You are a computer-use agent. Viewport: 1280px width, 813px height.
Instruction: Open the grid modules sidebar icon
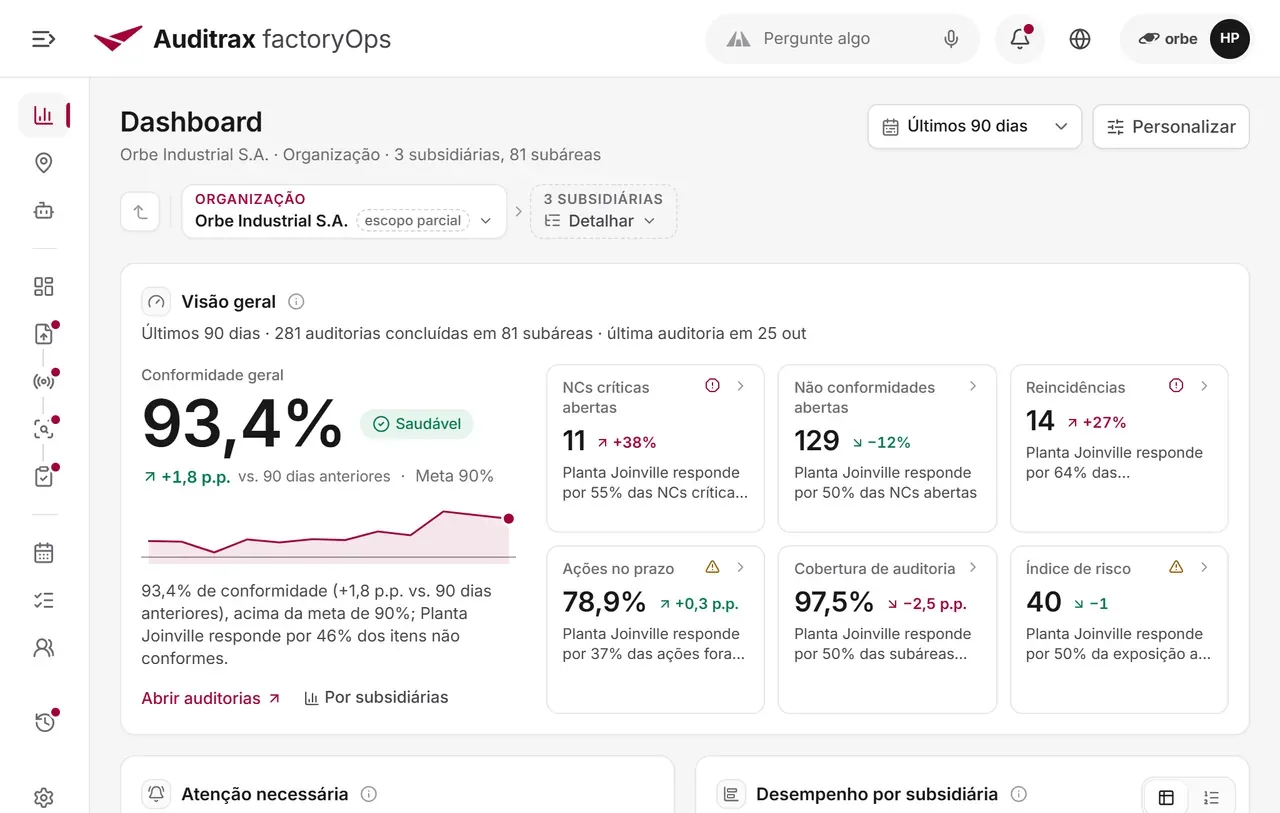pos(43,287)
